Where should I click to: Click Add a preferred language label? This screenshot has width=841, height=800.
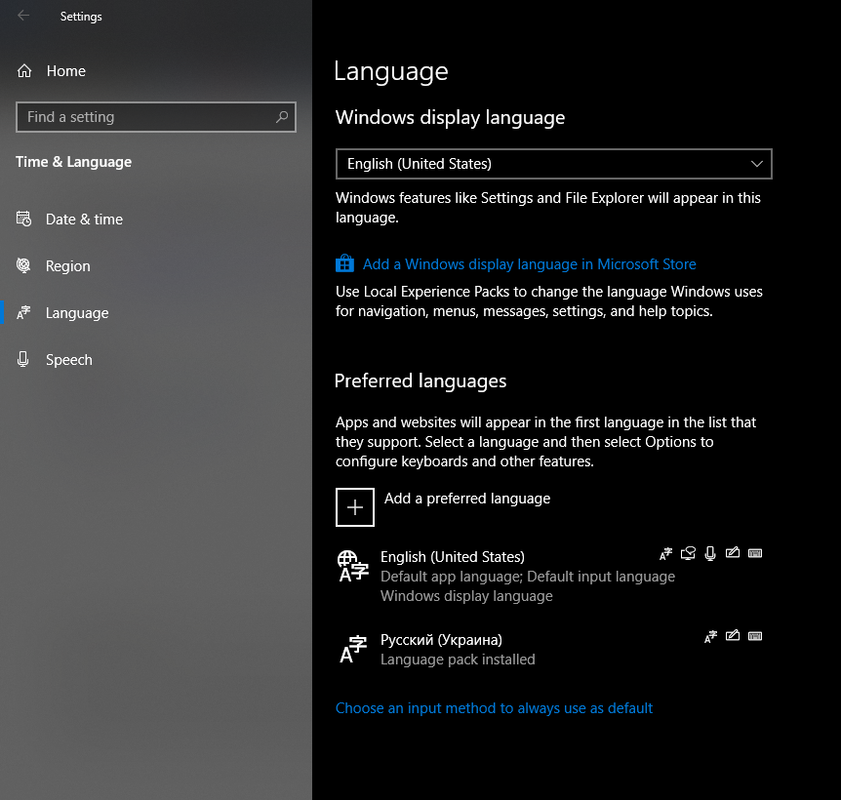point(467,499)
